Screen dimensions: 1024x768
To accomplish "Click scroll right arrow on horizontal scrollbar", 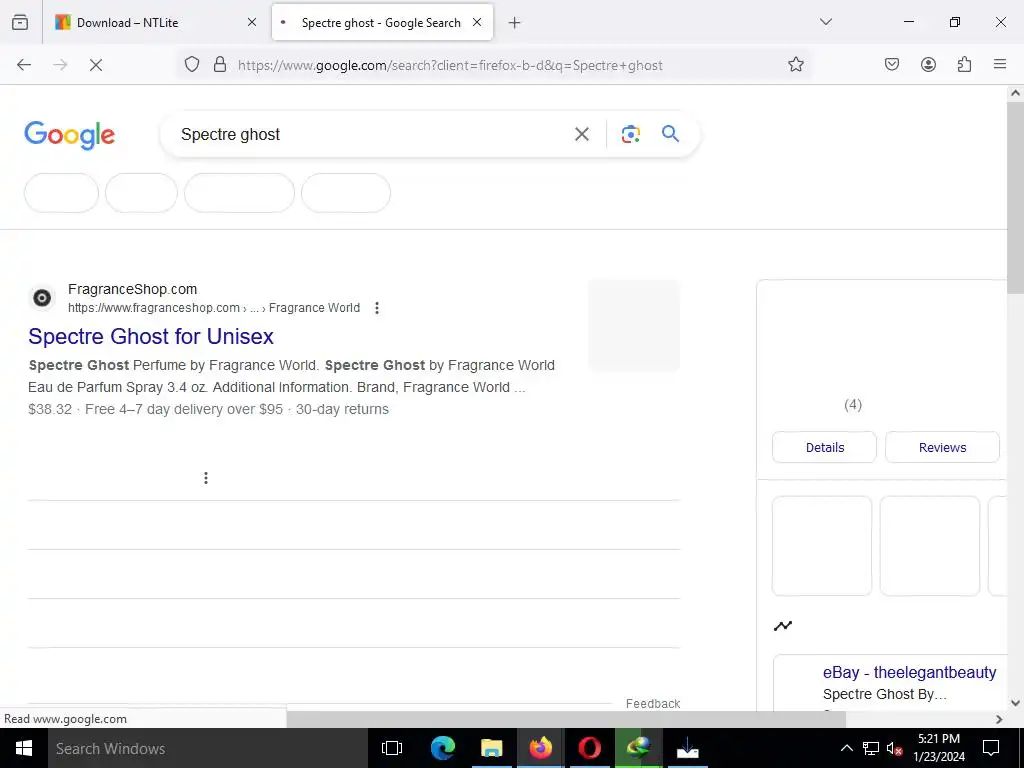I will [x=999, y=719].
